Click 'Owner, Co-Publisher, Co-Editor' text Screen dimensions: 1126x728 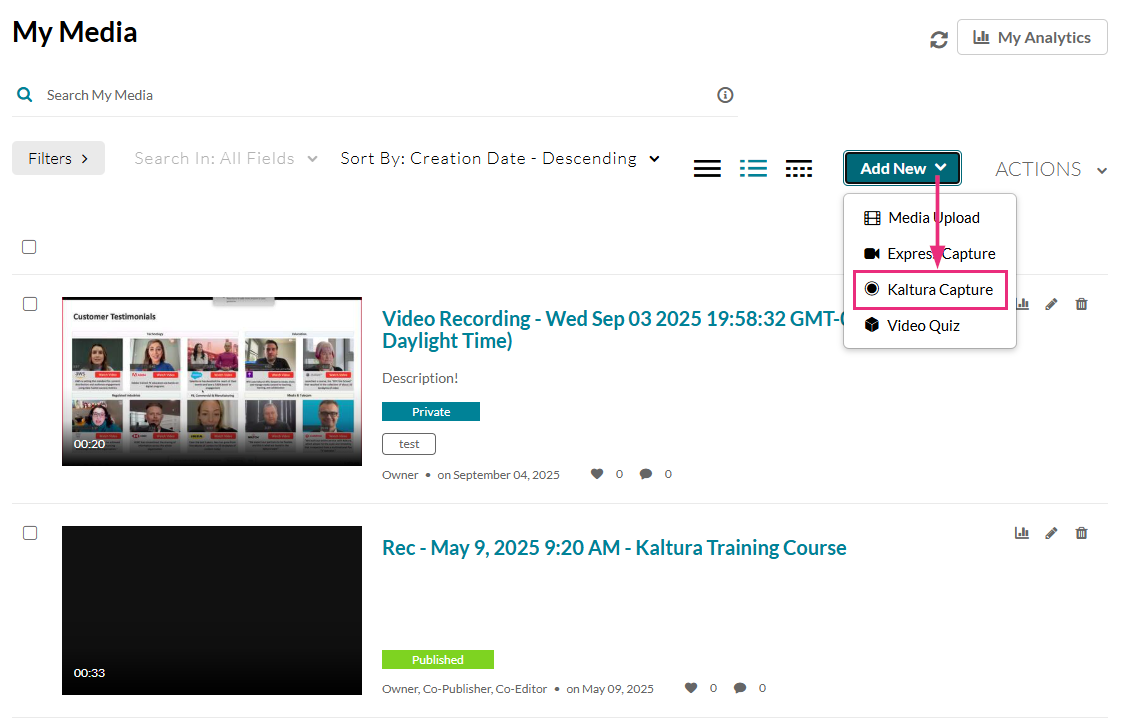[465, 689]
